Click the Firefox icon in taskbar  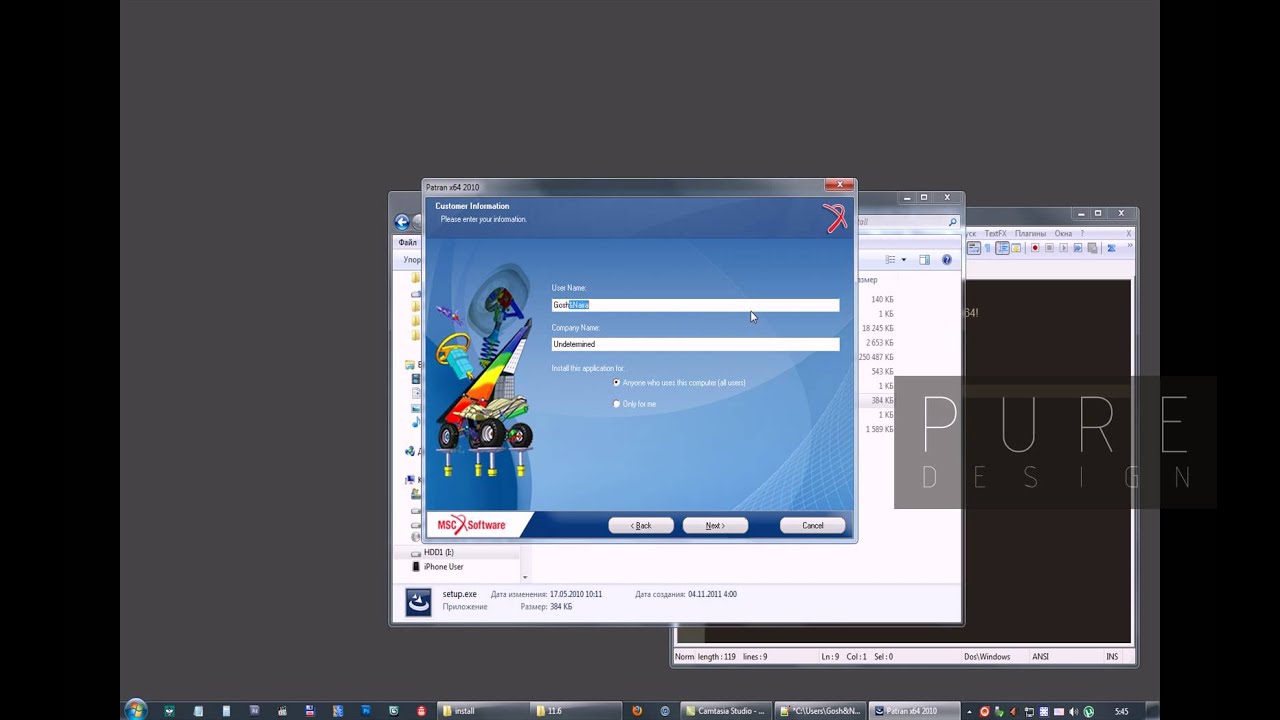coord(637,711)
